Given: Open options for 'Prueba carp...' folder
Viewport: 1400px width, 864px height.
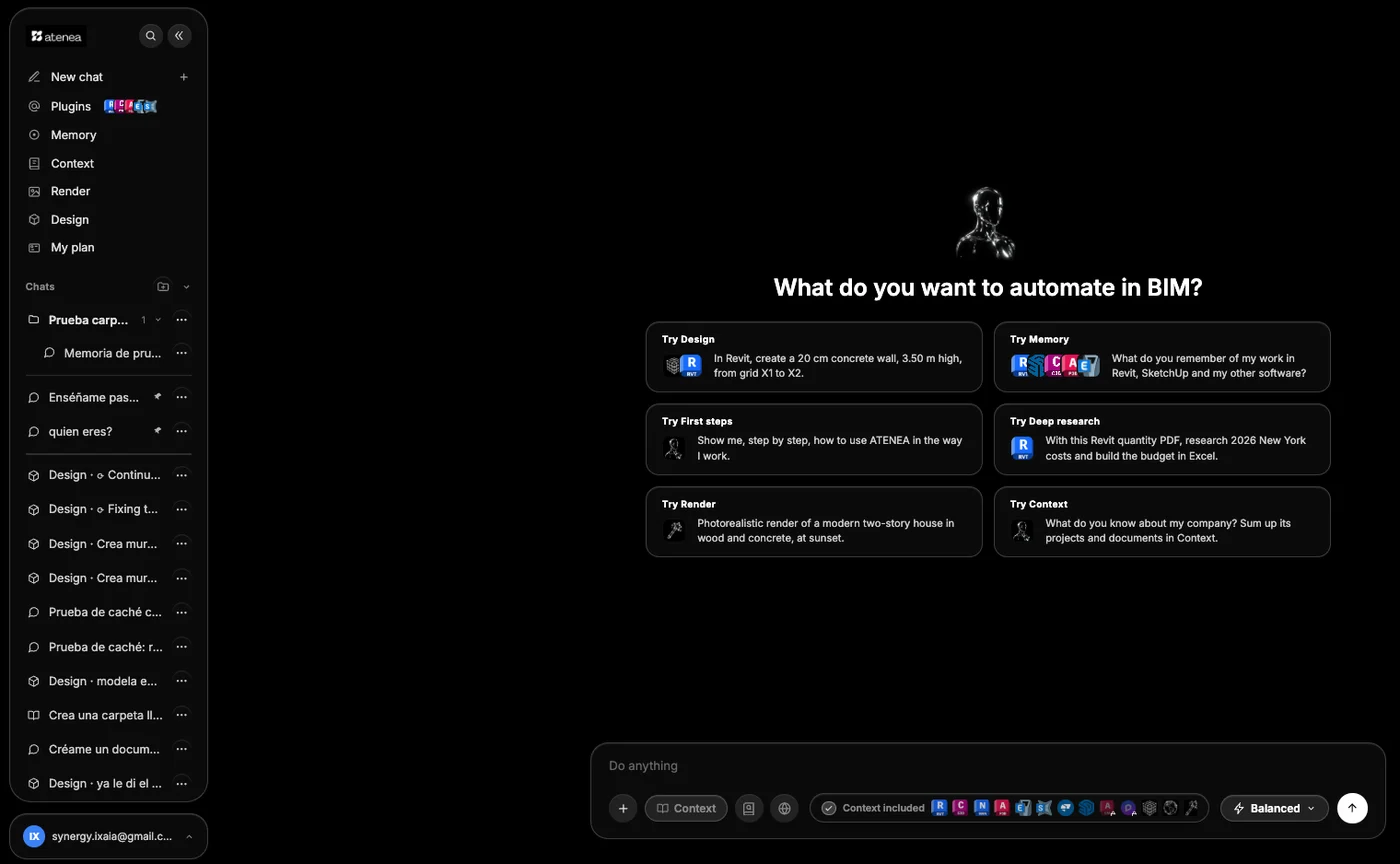Looking at the screenshot, I should pyautogui.click(x=181, y=320).
